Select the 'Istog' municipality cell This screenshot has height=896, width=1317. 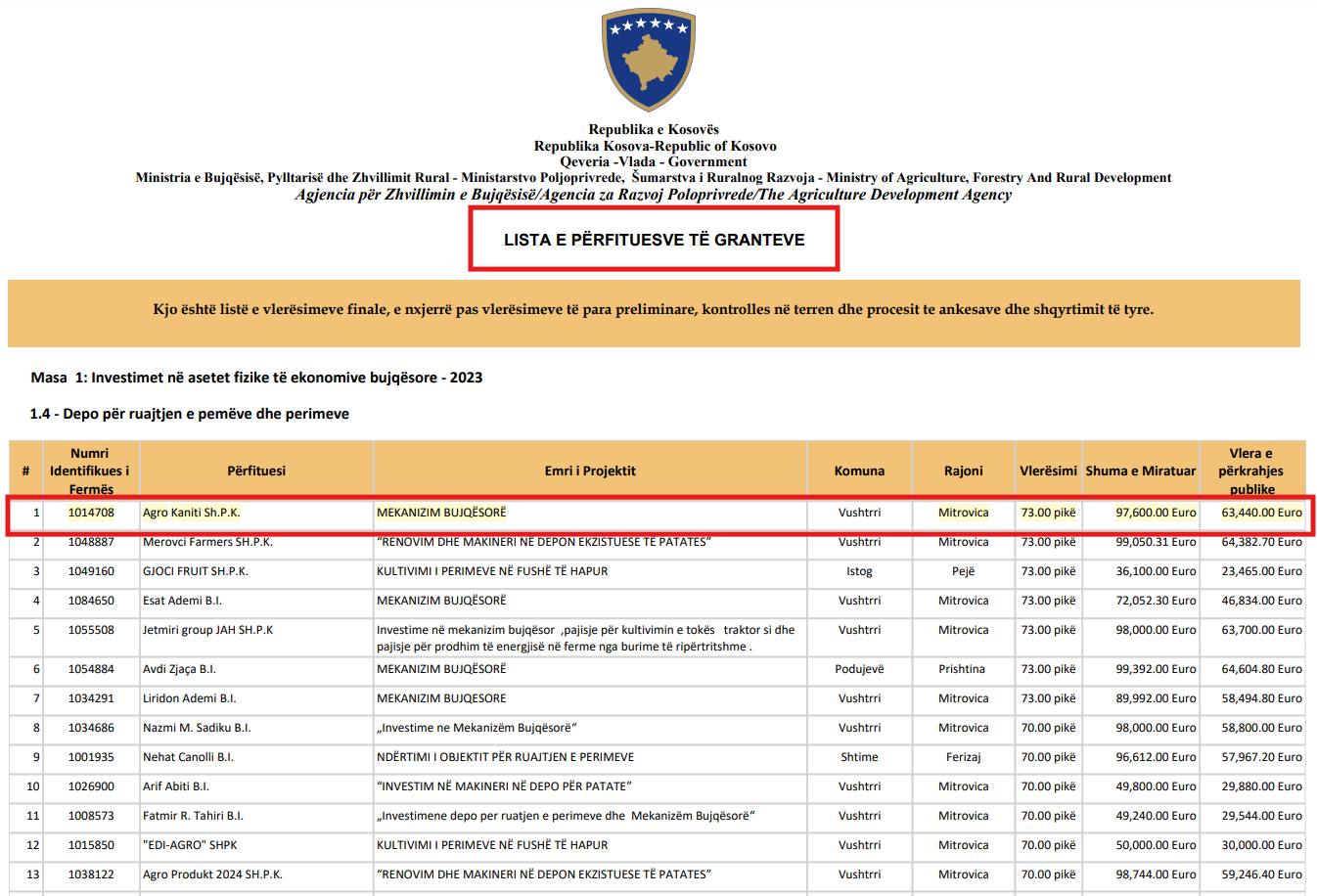(859, 571)
